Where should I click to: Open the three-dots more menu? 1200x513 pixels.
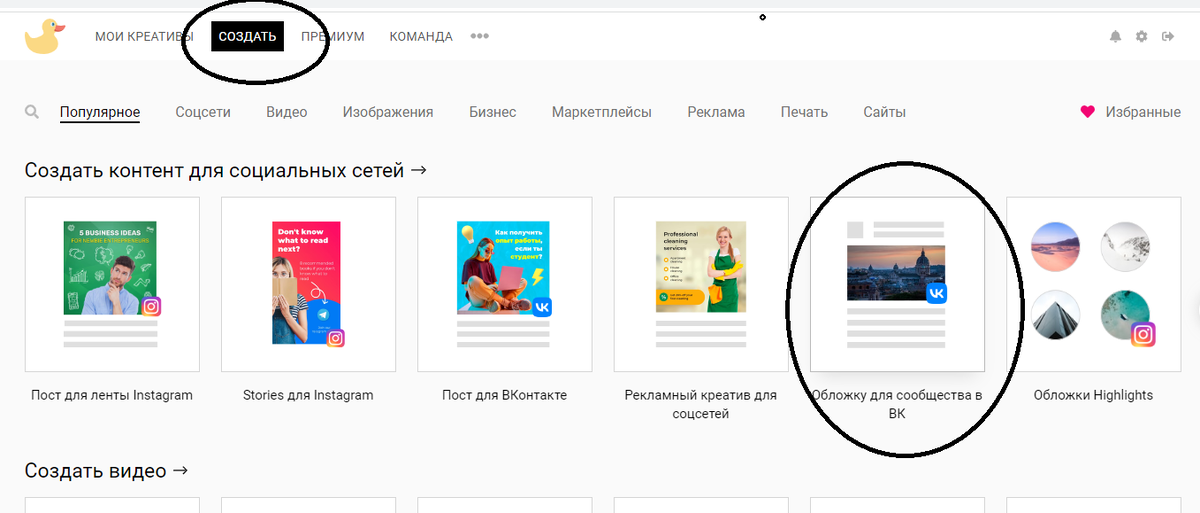pos(480,36)
